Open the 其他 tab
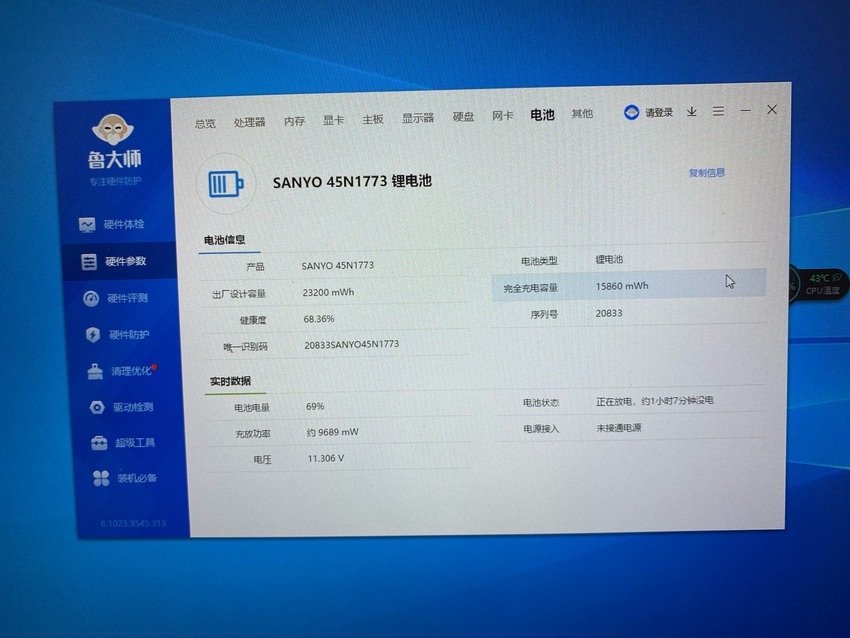The height and width of the screenshot is (638, 850). click(582, 113)
